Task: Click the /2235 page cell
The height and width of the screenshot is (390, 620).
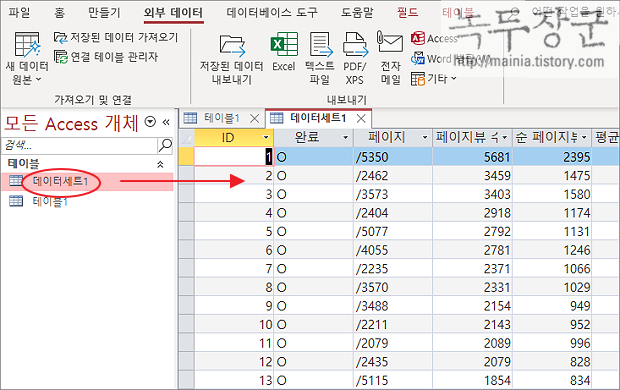Action: click(393, 269)
